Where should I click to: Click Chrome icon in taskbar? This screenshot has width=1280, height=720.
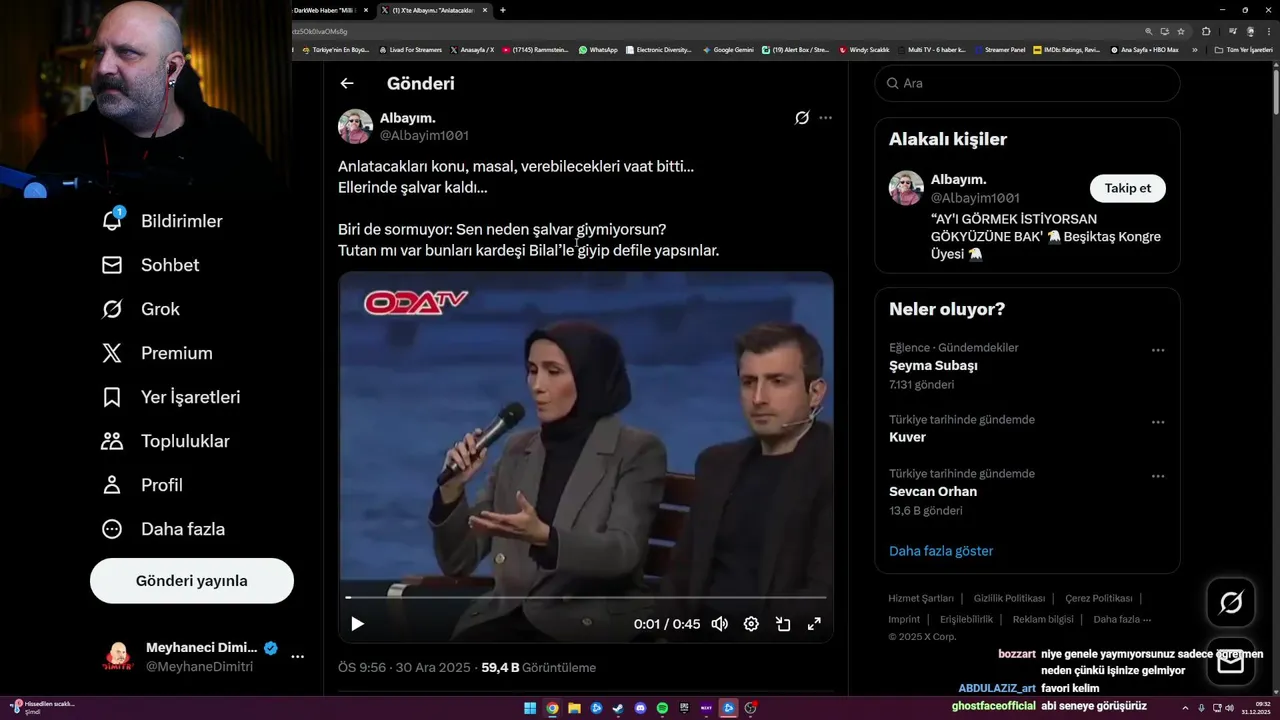pyautogui.click(x=552, y=708)
